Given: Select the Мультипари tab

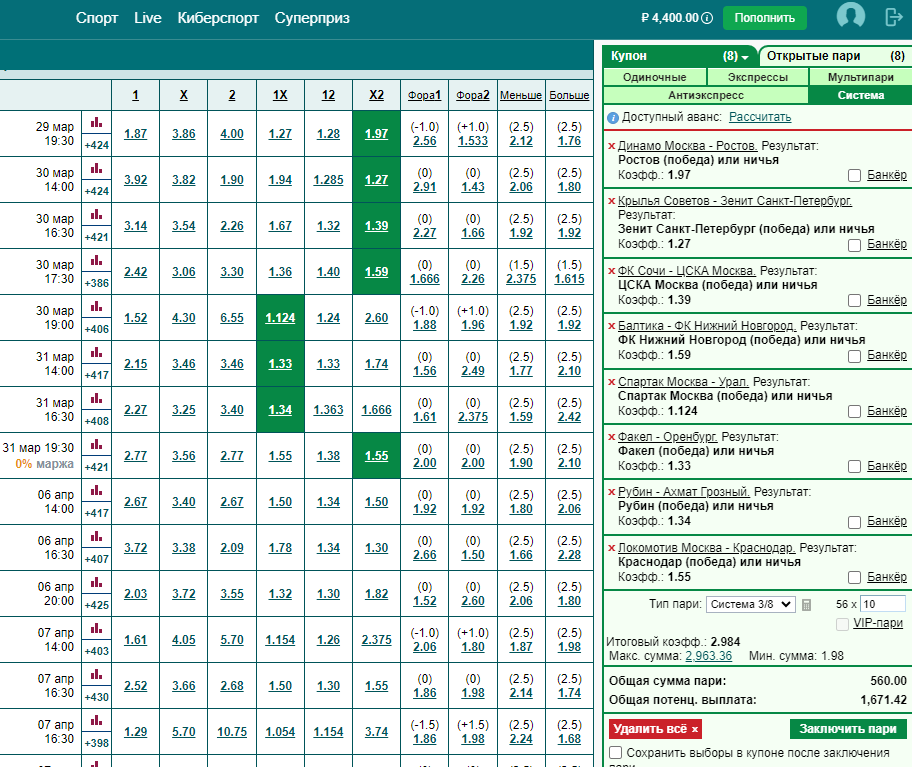Looking at the screenshot, I should pos(861,77).
